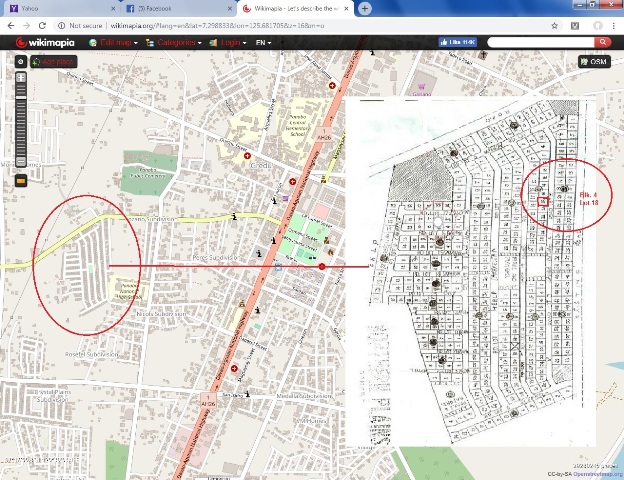This screenshot has width=624, height=480.
Task: Click the Wikimapia logo
Action: 47,43
